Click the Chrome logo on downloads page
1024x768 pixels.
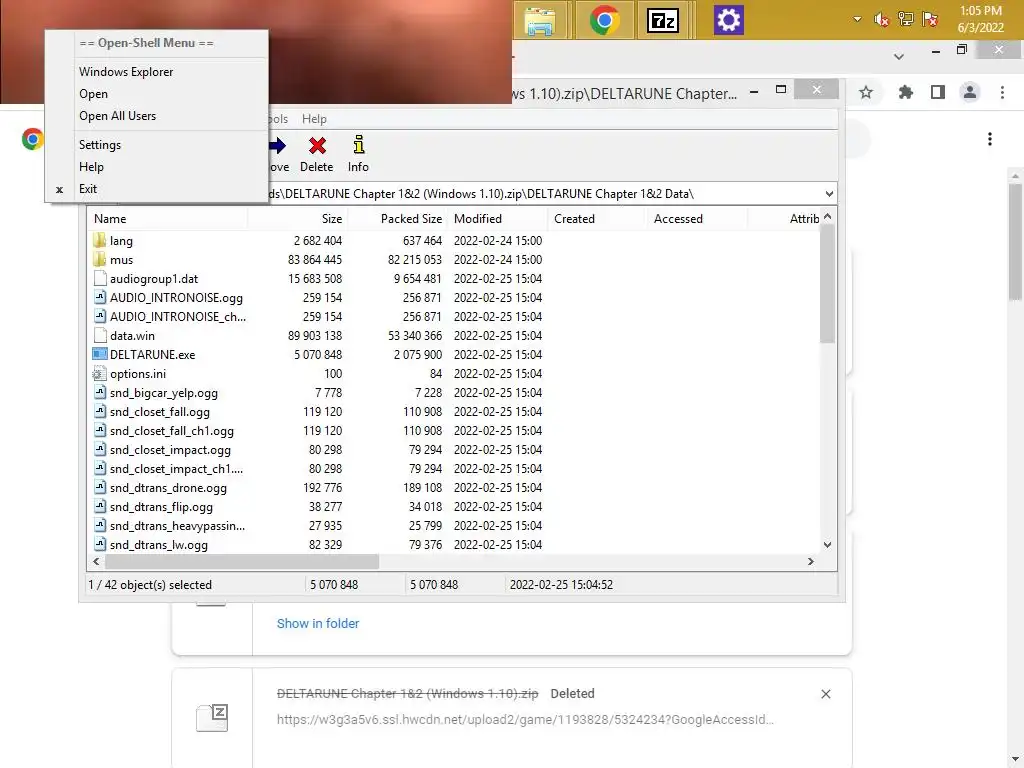(33, 139)
